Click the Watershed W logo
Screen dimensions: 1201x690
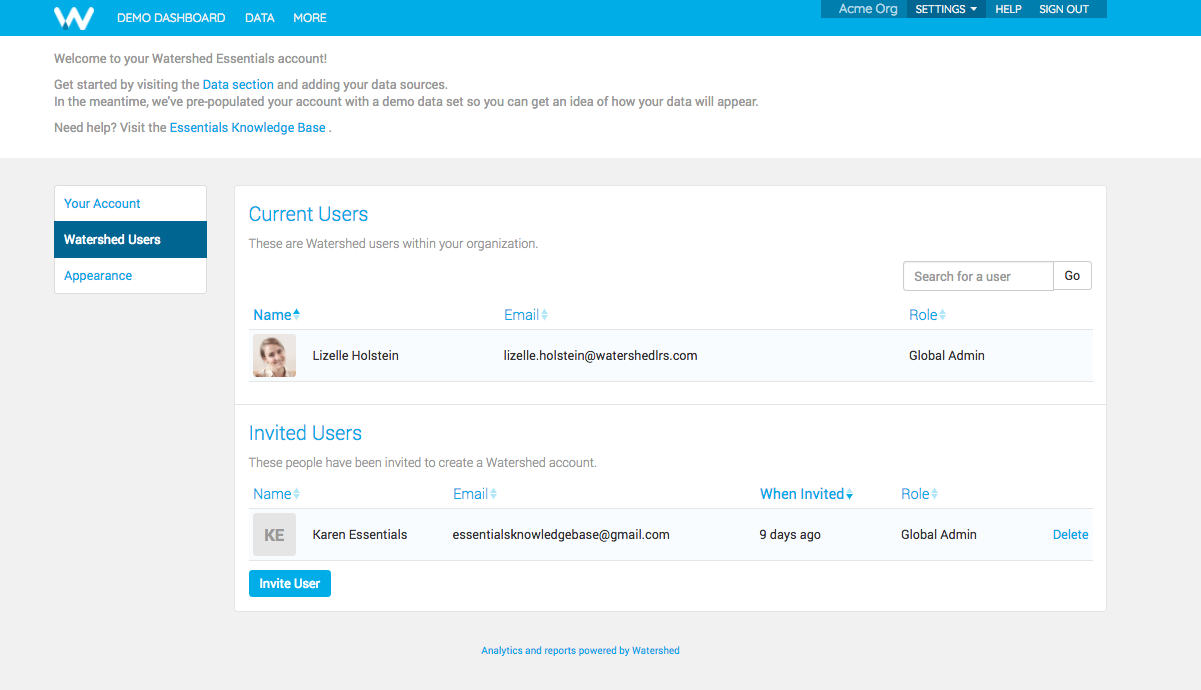click(74, 17)
